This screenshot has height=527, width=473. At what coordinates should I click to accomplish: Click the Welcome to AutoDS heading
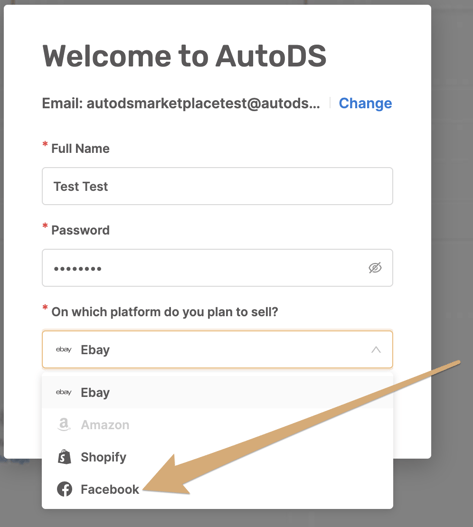(184, 56)
